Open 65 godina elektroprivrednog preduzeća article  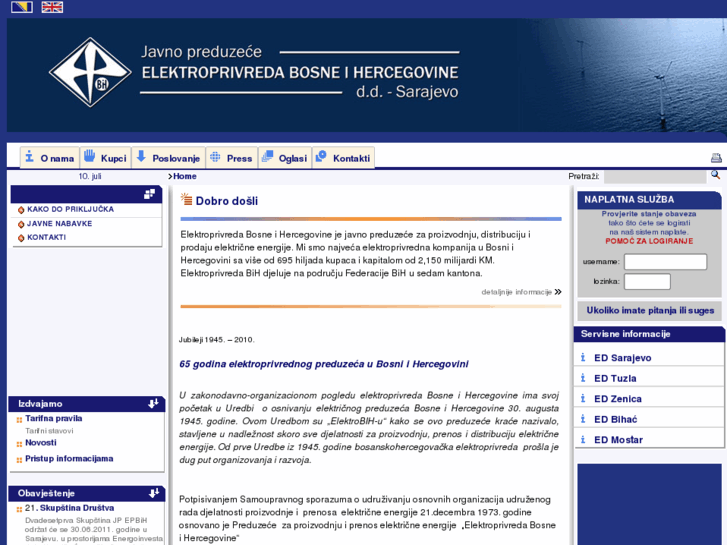click(324, 364)
